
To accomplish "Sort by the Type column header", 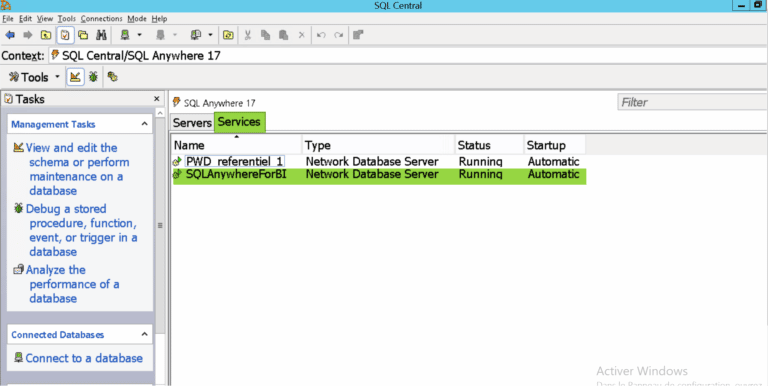I will (379, 145).
